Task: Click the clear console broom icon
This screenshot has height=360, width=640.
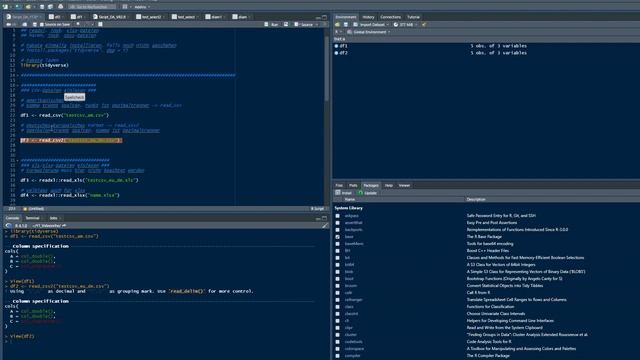Action: coord(325,225)
